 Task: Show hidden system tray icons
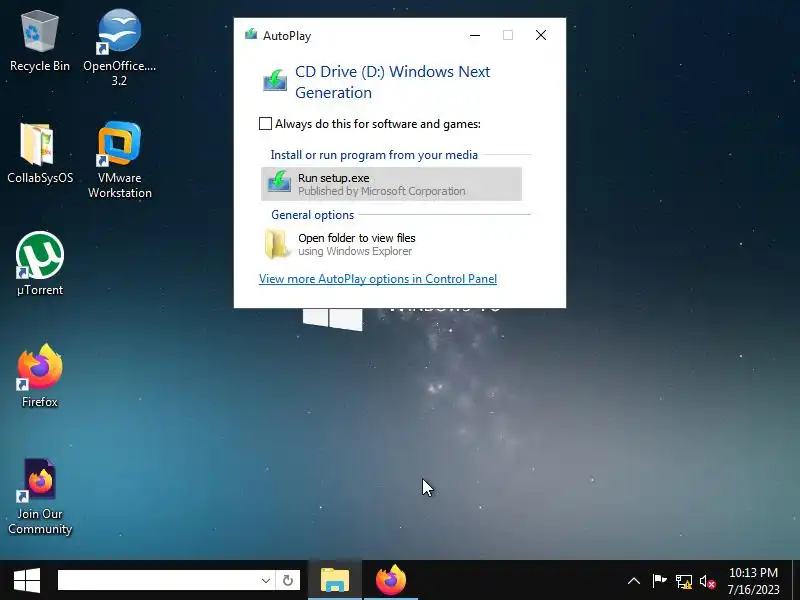634,581
